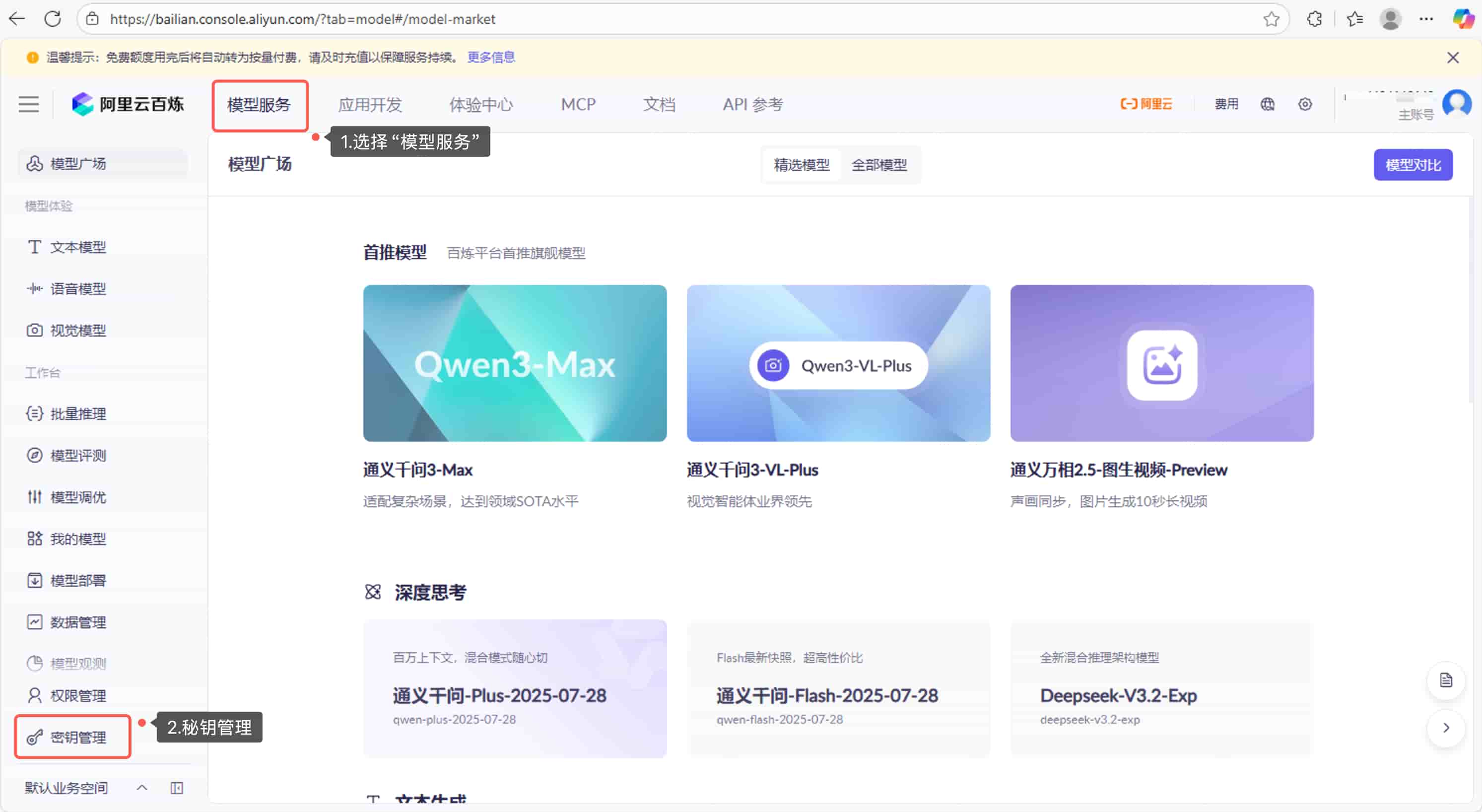Open the 批量推理 workspace tool
This screenshot has width=1482, height=812.
(x=77, y=414)
